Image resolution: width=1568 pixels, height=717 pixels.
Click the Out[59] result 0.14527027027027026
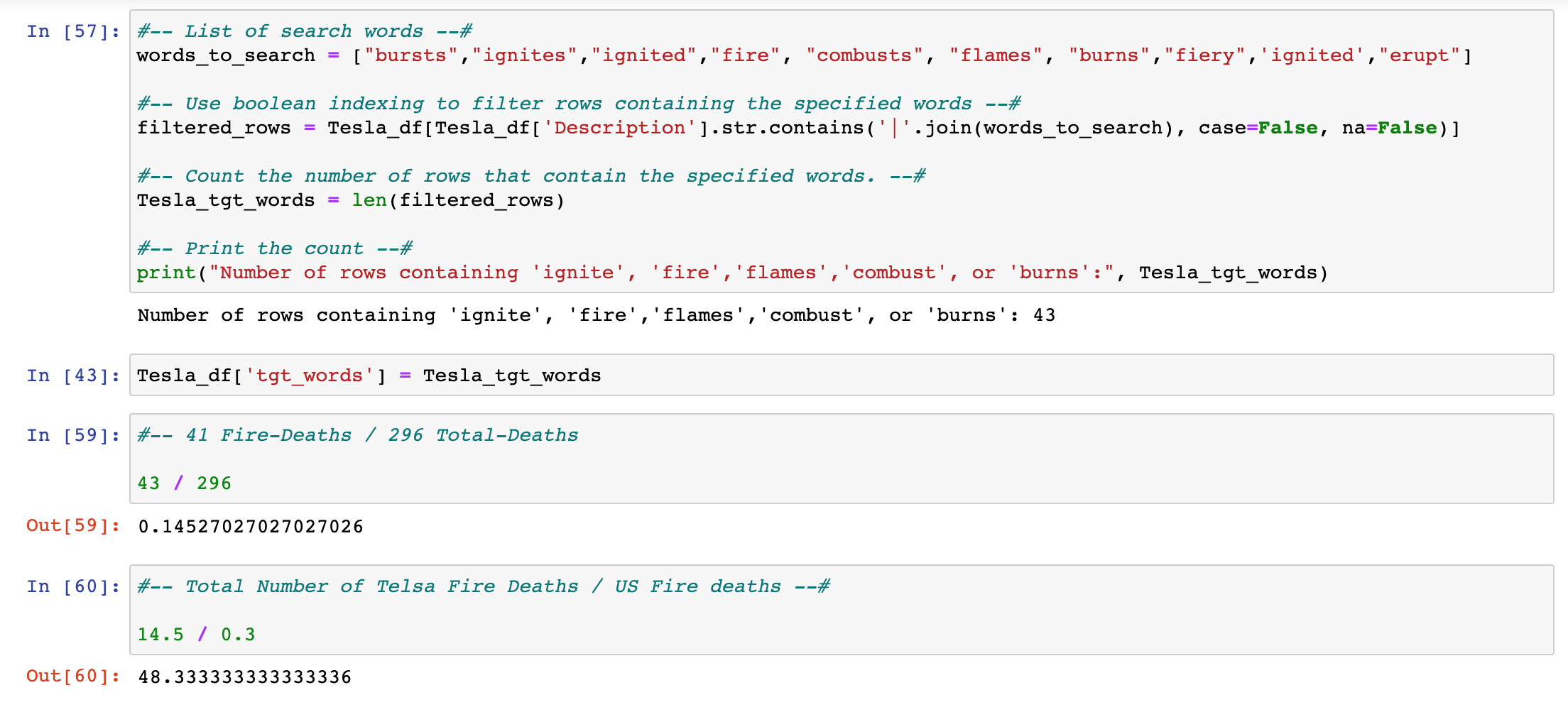coord(250,526)
